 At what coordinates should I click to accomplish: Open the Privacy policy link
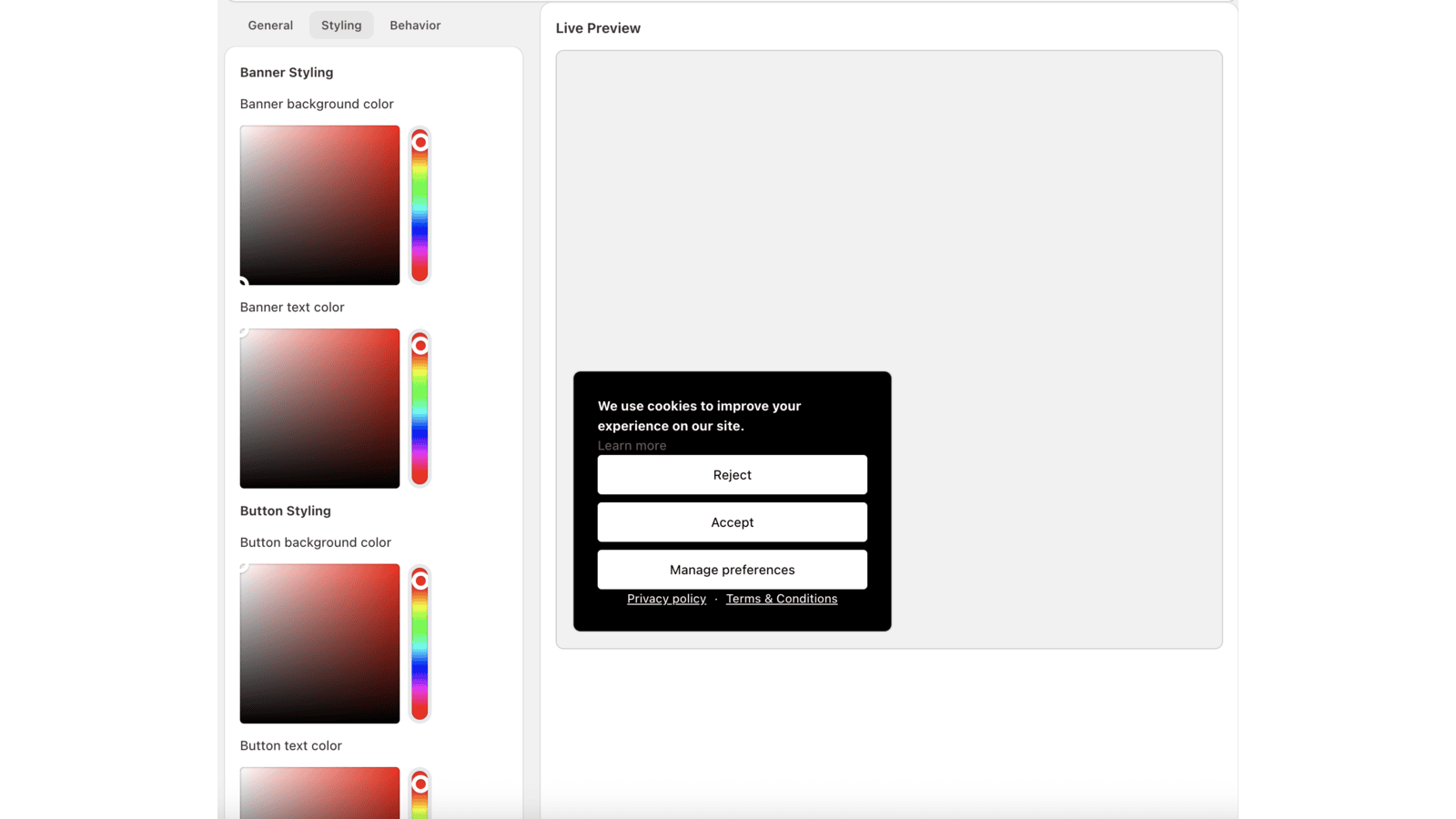click(666, 599)
